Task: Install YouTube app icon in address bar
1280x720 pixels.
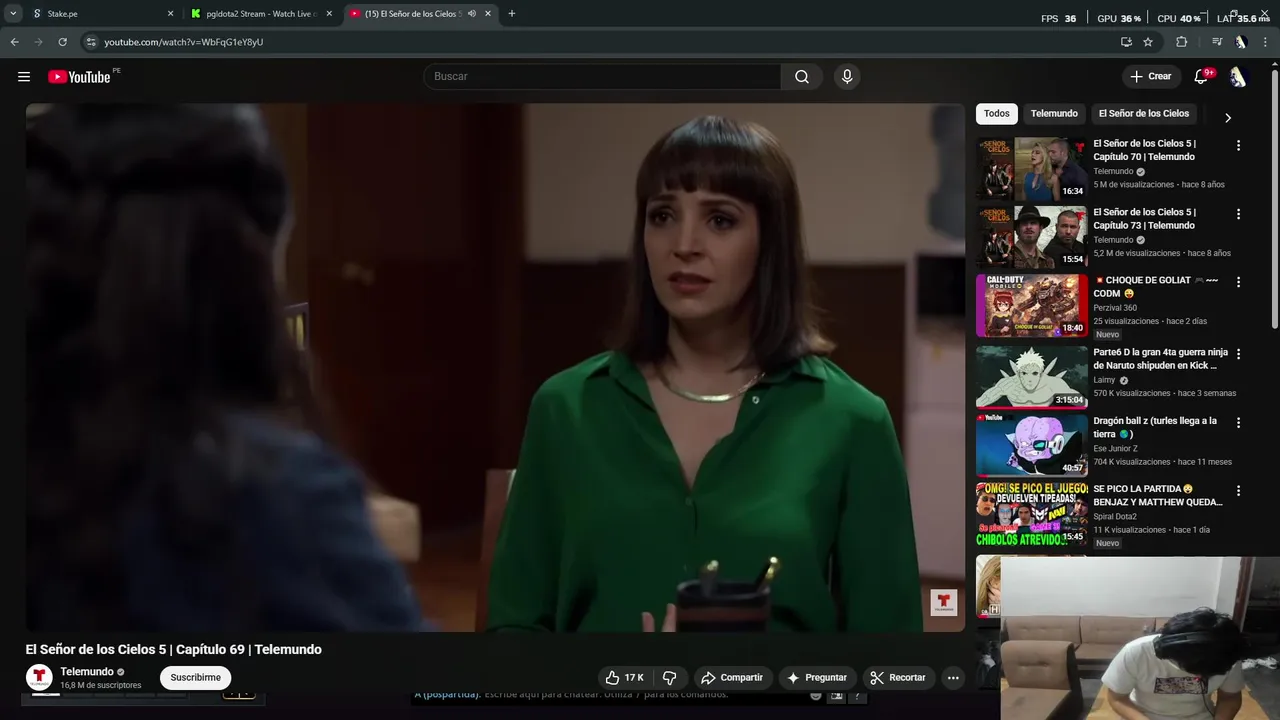Action: [x=1126, y=42]
